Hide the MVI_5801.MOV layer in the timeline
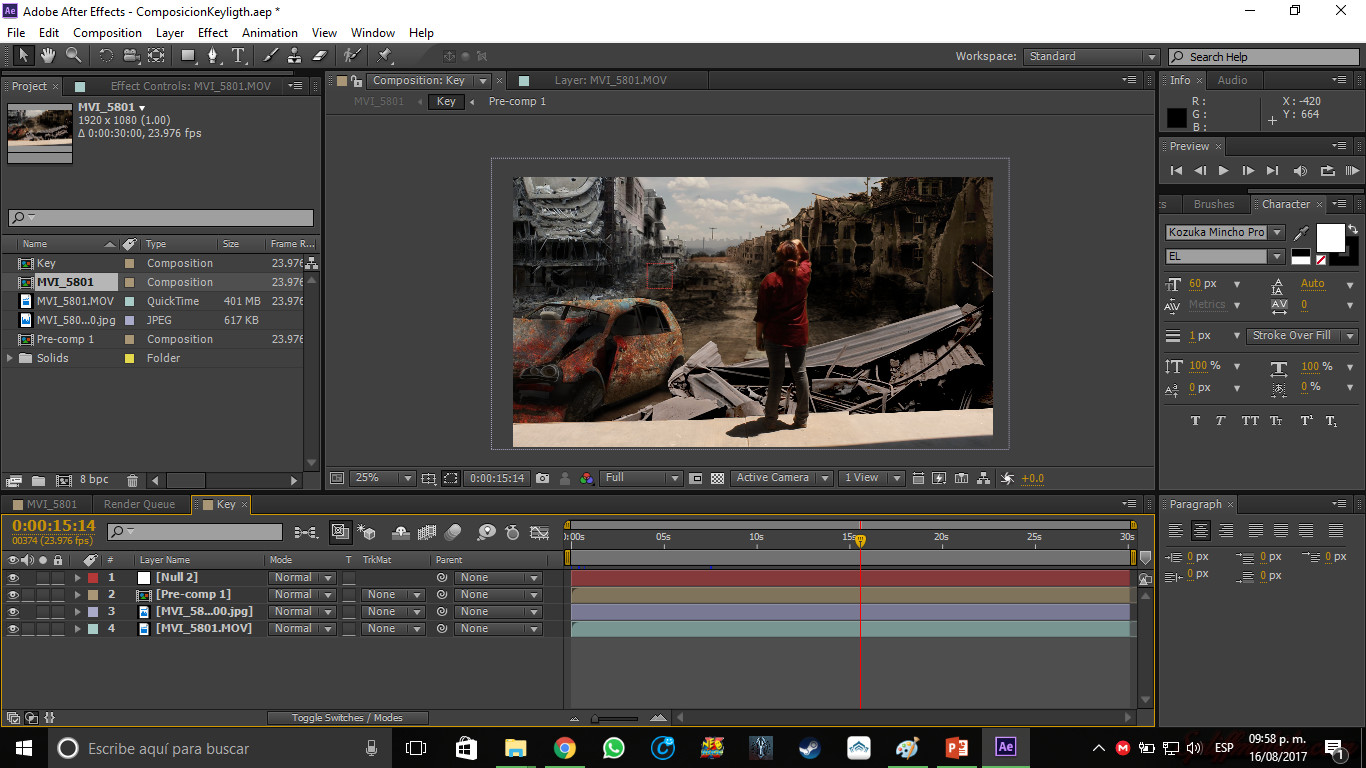 pos(15,628)
